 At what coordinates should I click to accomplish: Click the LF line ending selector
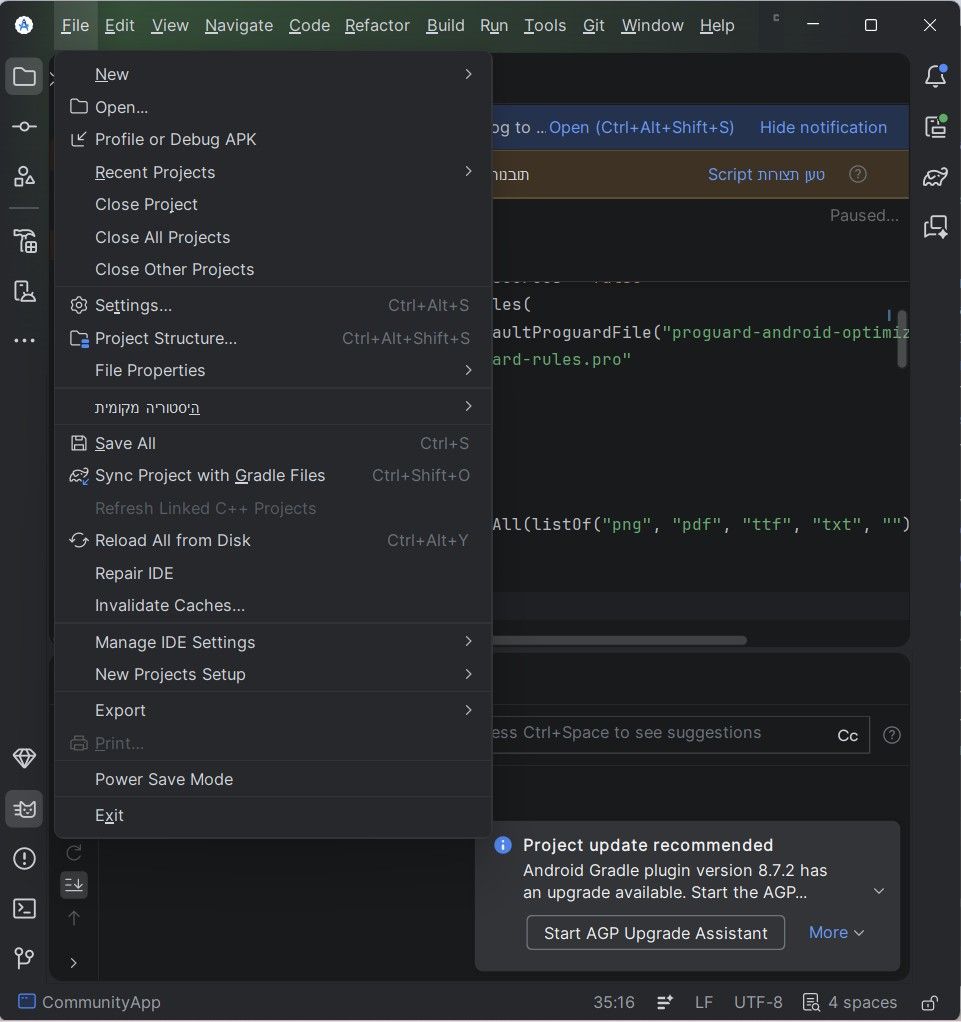pyautogui.click(x=703, y=1002)
